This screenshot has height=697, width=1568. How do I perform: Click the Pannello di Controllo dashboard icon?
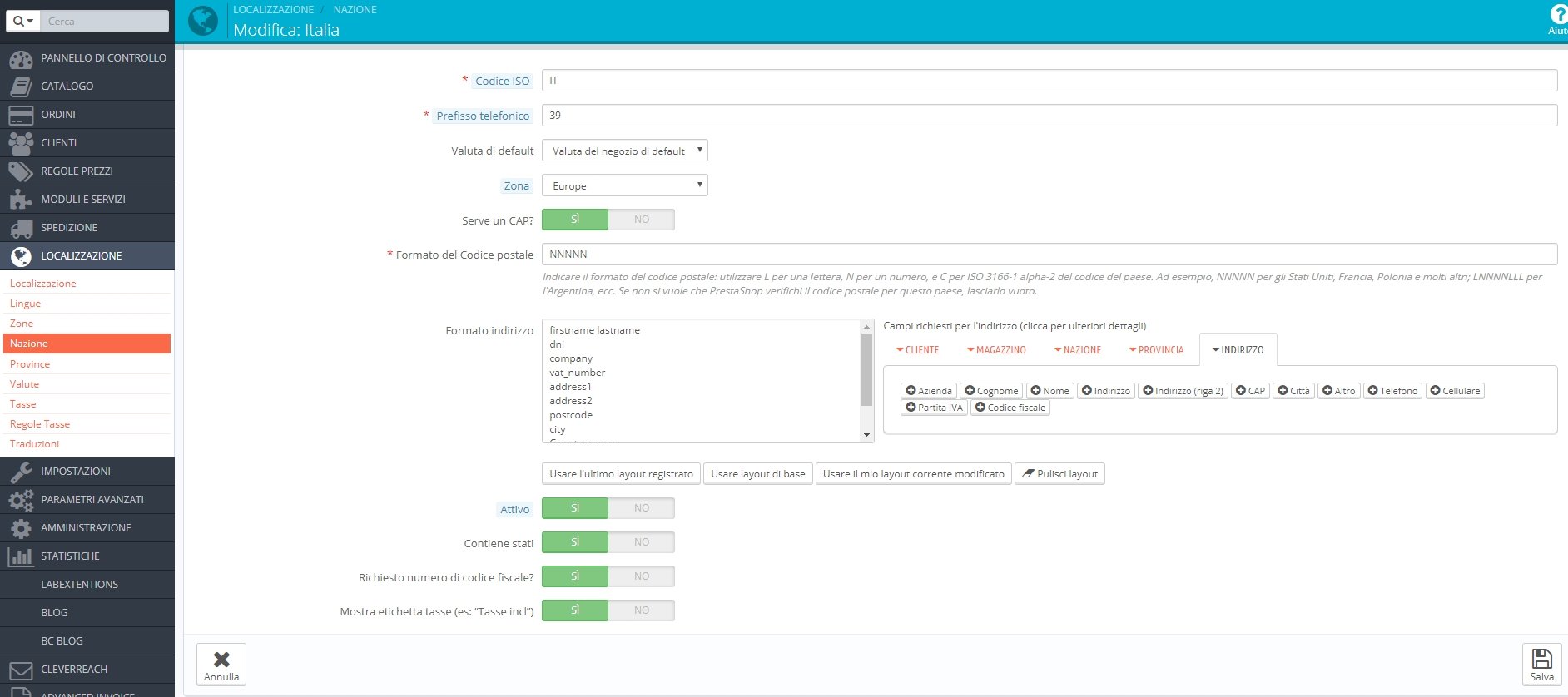click(21, 58)
